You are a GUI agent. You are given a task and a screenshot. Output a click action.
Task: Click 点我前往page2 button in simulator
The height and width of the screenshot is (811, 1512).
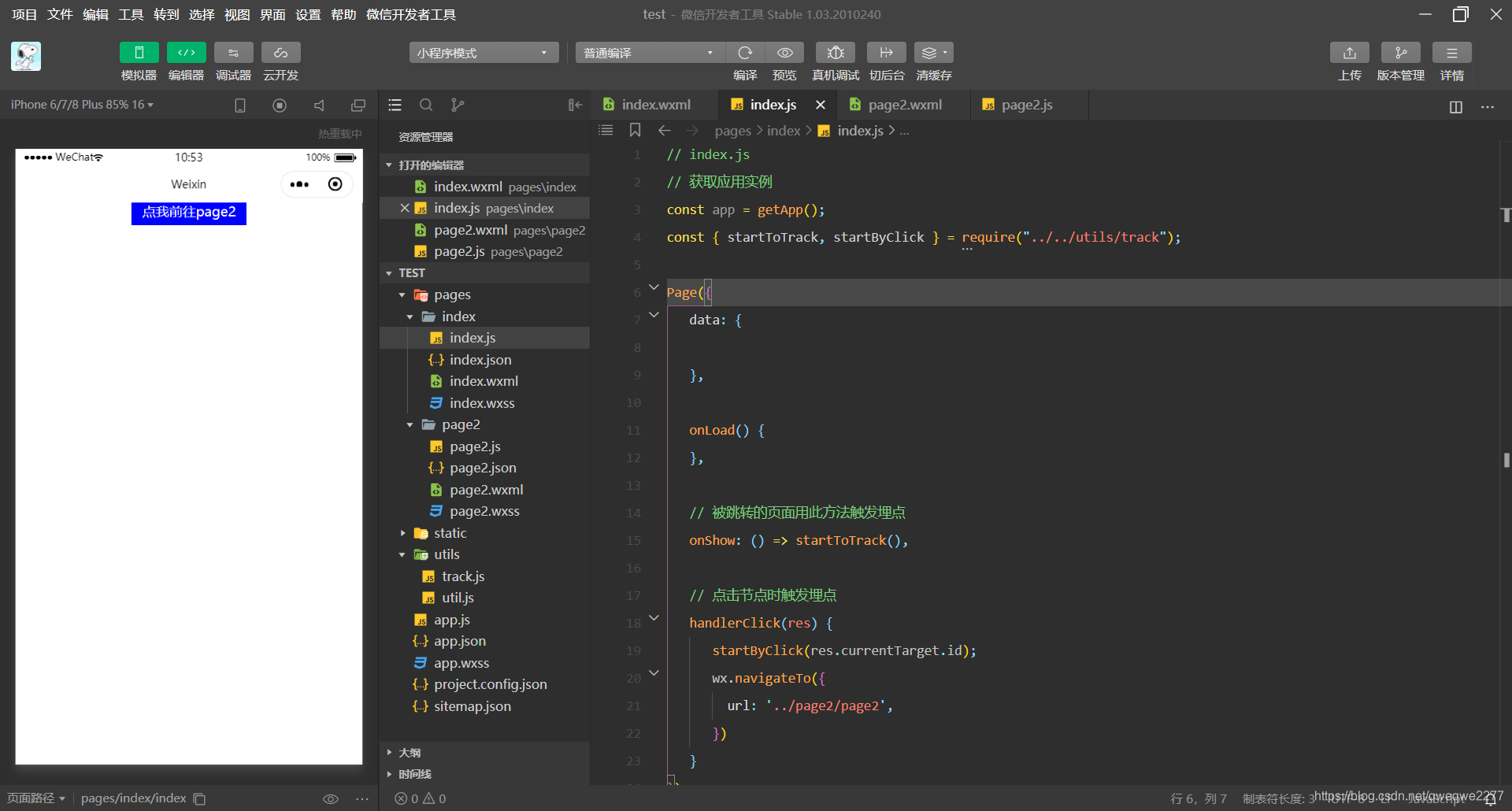(x=189, y=213)
